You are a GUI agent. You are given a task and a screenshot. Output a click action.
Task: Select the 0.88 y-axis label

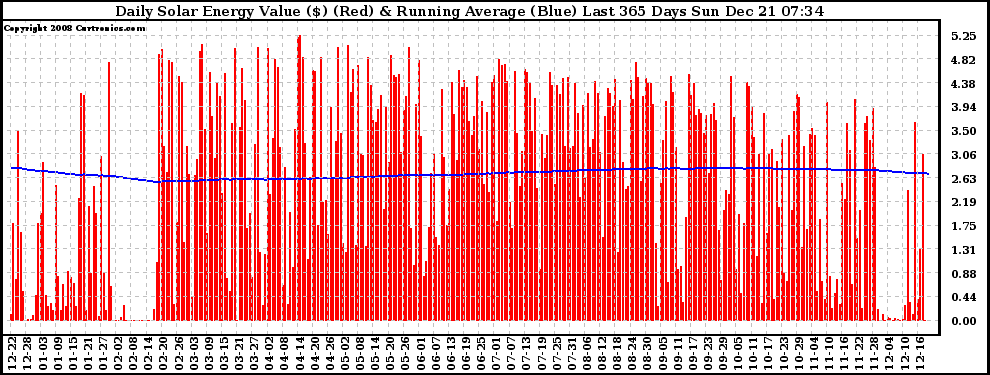pyautogui.click(x=963, y=274)
